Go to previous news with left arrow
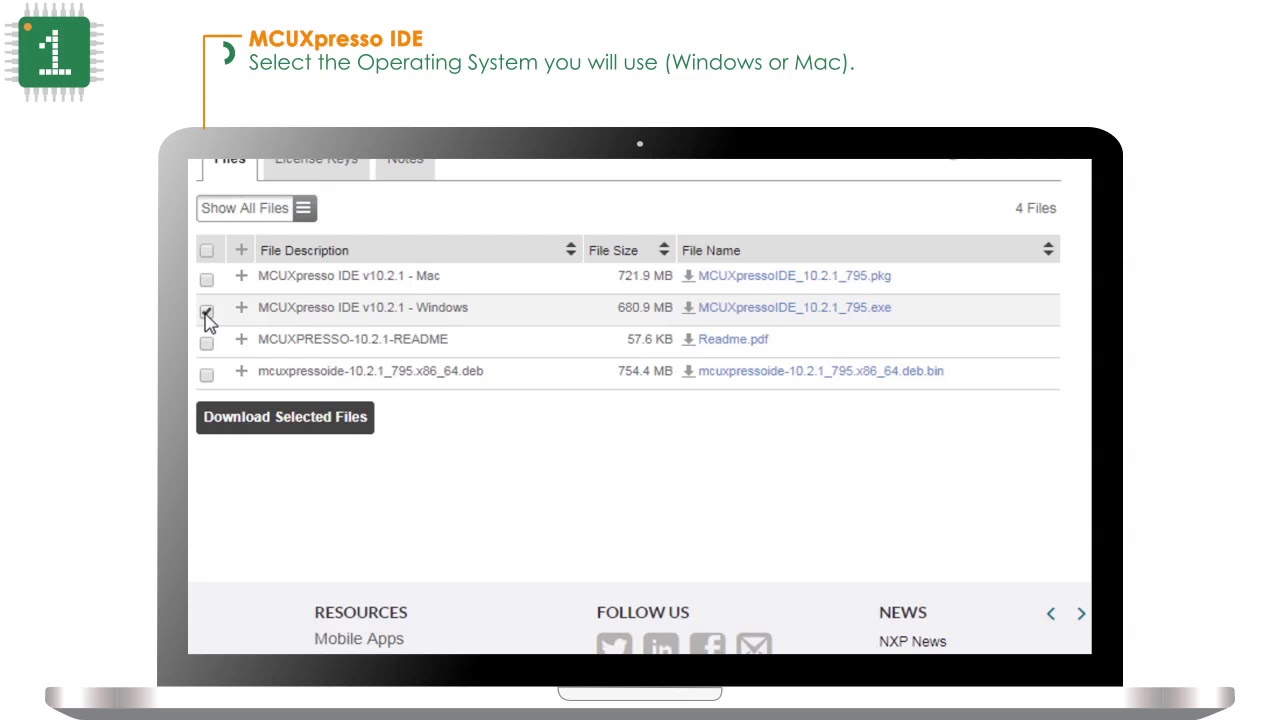The image size is (1280, 720). tap(1051, 614)
